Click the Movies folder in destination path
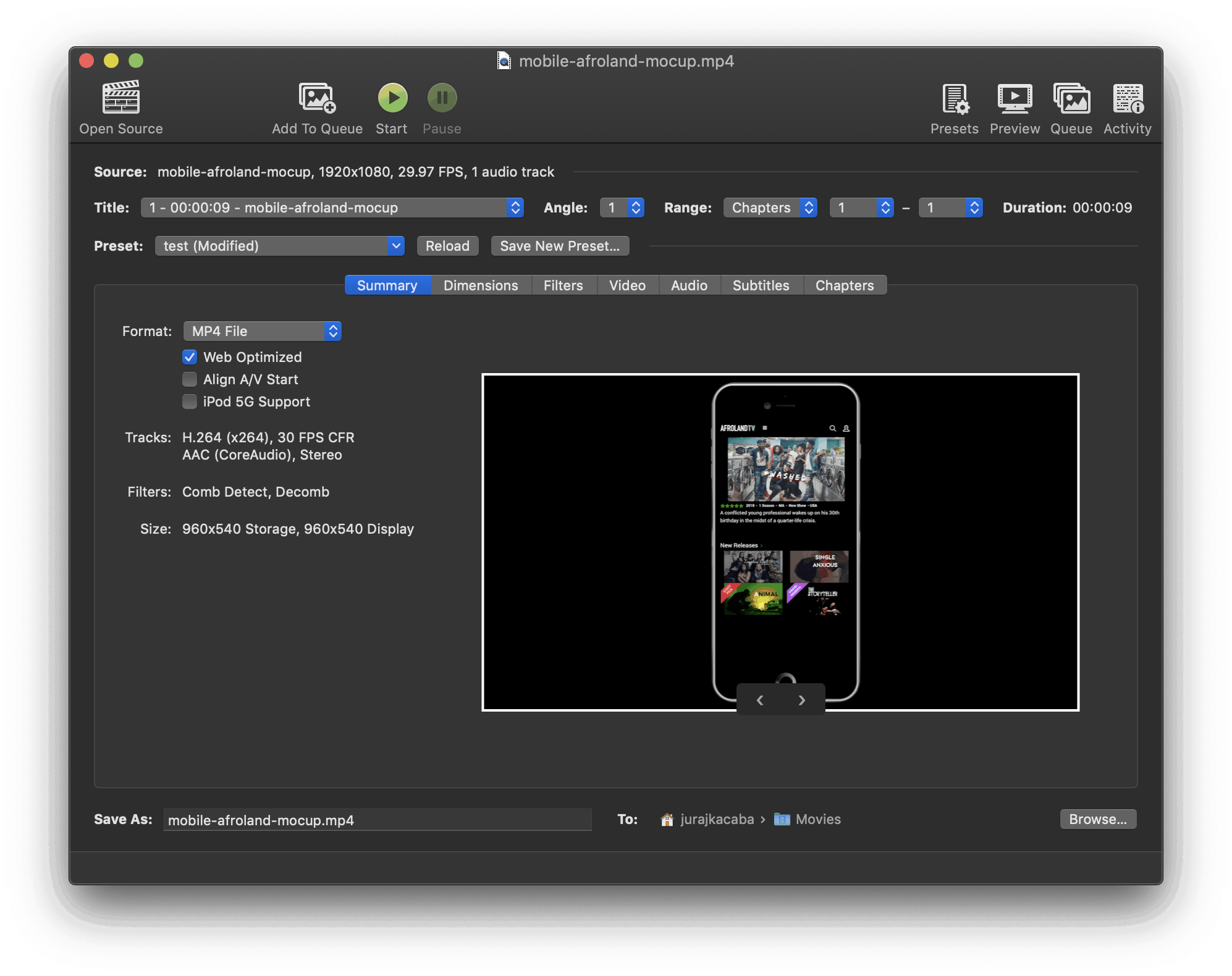The width and height of the screenshot is (1232, 976). tap(808, 819)
